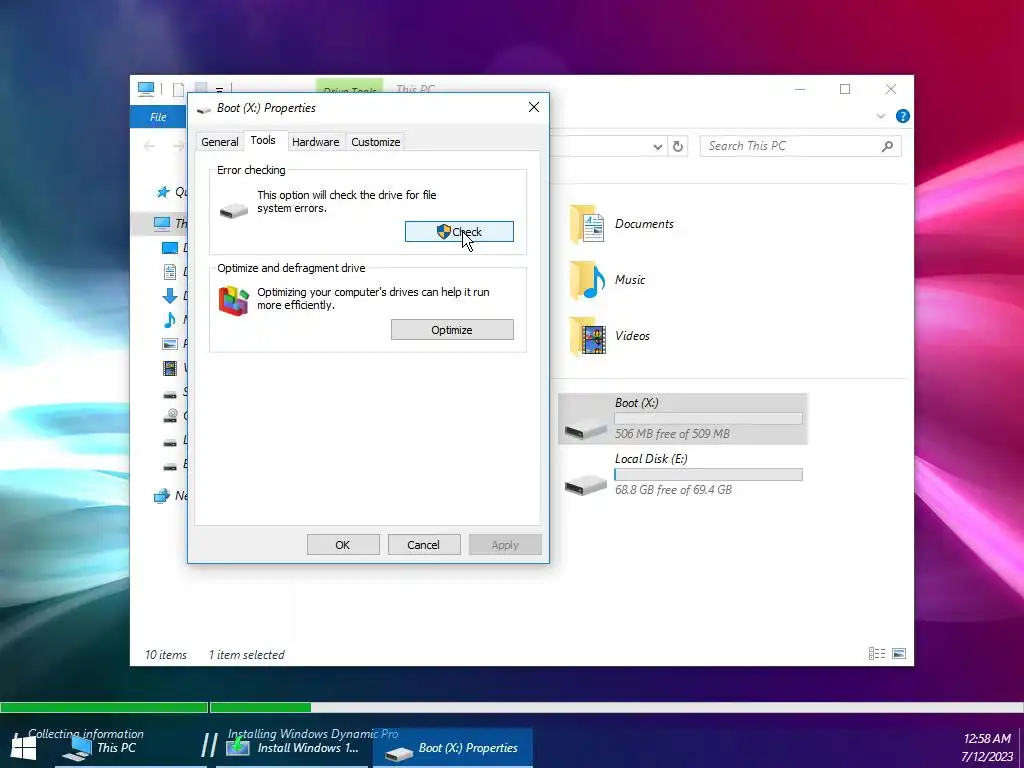Open the Videos folder in This PC

tap(609, 336)
